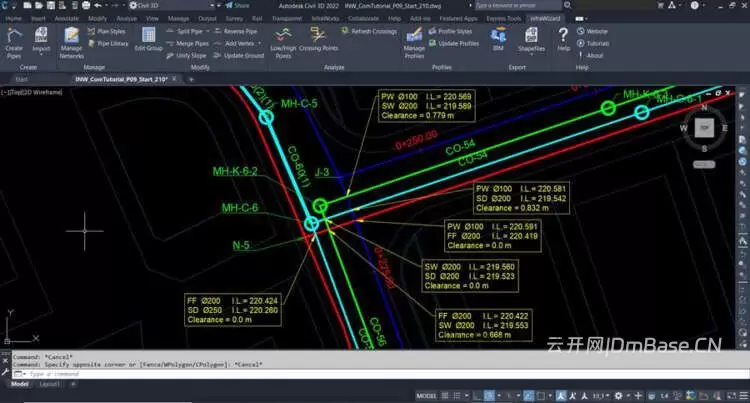This screenshot has height=403, width=750.
Task: Open the About entry in Help panel
Action: coord(590,55)
